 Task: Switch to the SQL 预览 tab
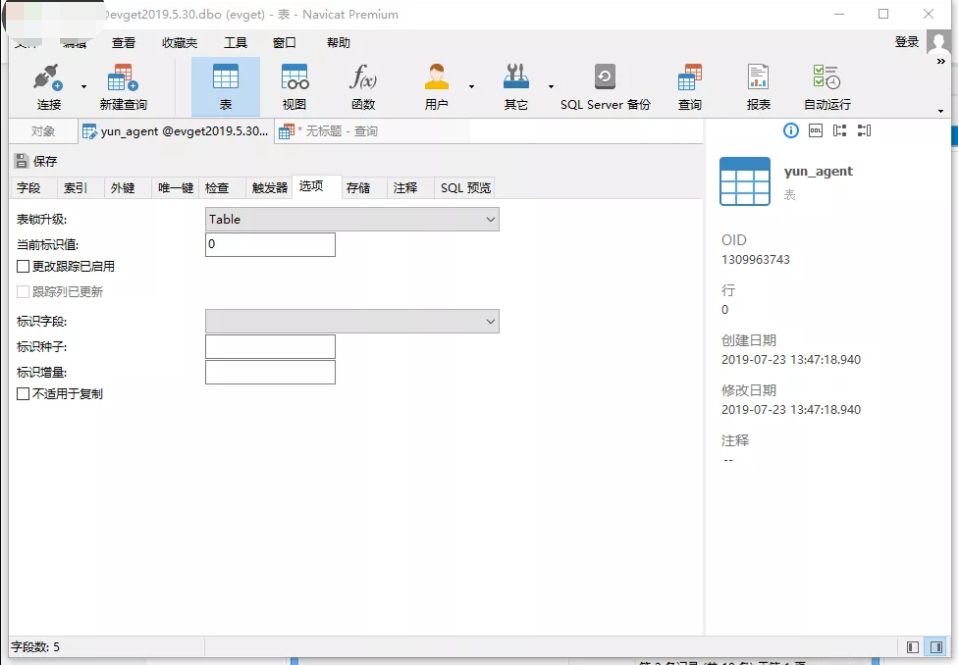coord(466,188)
